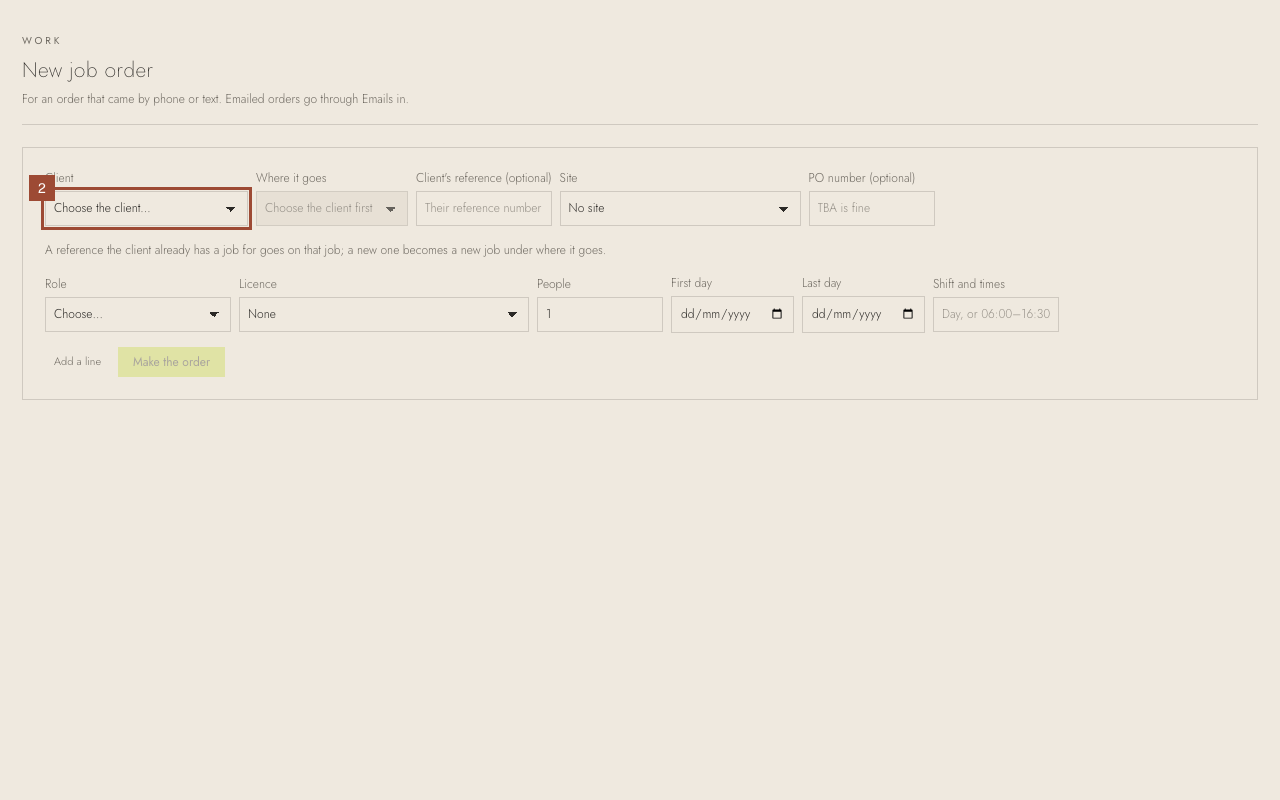Screen dimensions: 1280x800
Task: Expand the Licence dropdown showing None
Action: tap(384, 314)
